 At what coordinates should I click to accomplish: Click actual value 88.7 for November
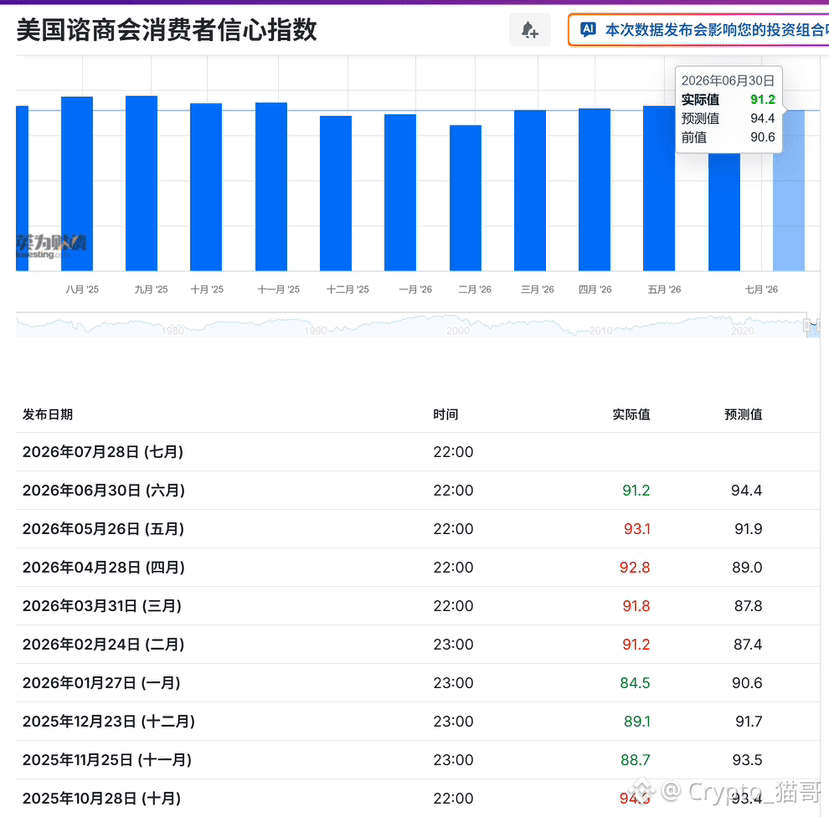635,760
